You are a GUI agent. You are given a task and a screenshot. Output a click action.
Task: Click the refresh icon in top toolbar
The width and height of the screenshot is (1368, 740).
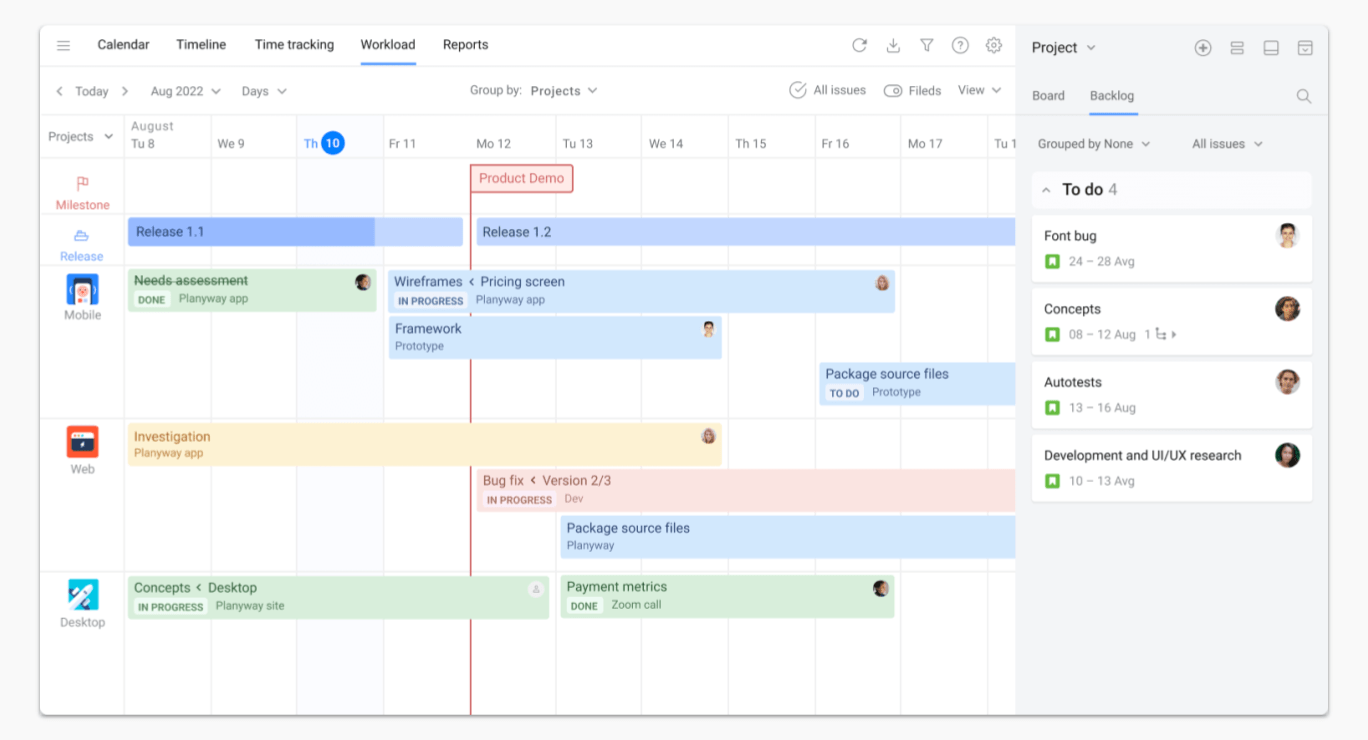click(x=859, y=45)
